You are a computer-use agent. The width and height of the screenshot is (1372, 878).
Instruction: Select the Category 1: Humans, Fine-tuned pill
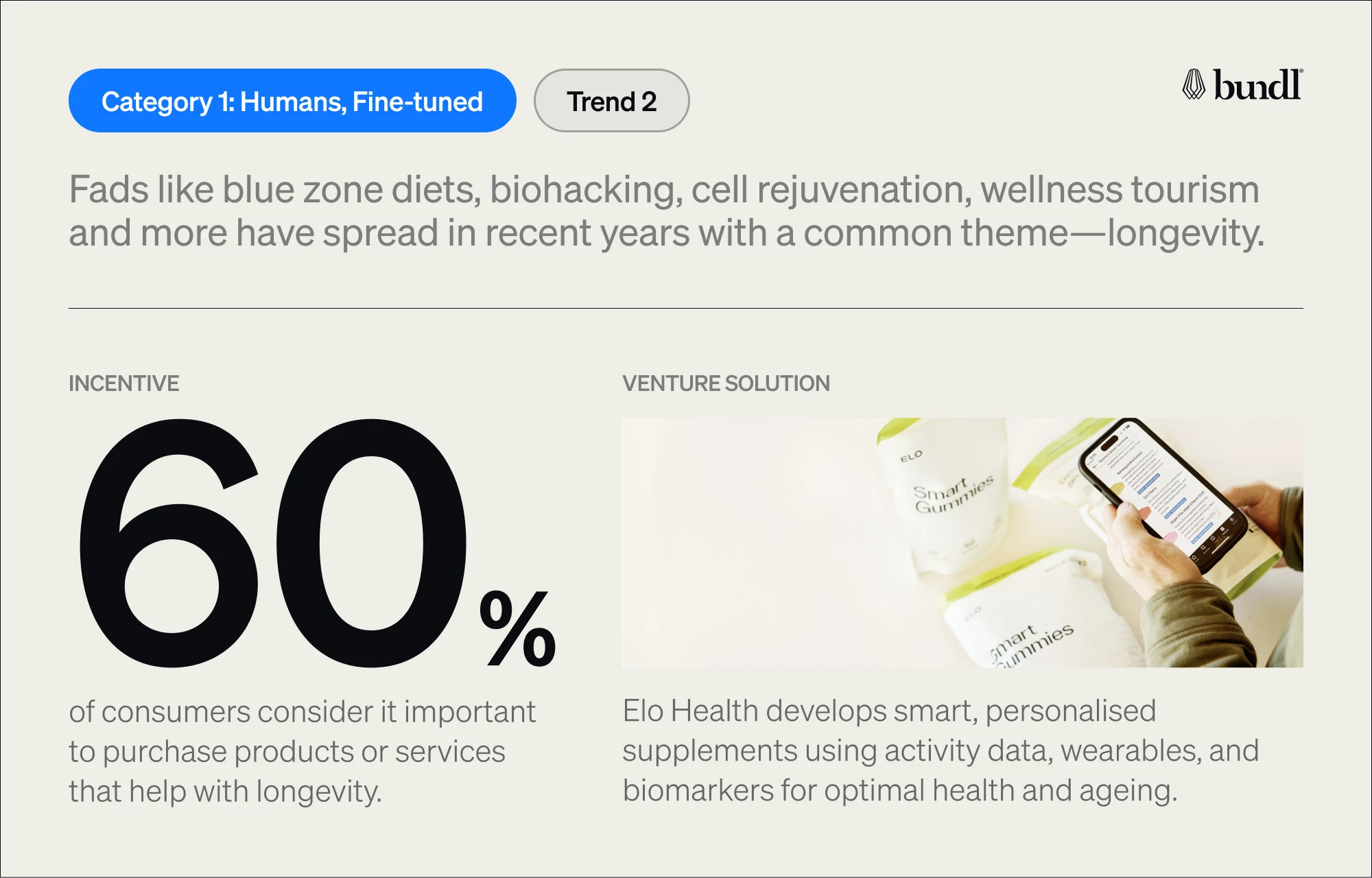[292, 101]
